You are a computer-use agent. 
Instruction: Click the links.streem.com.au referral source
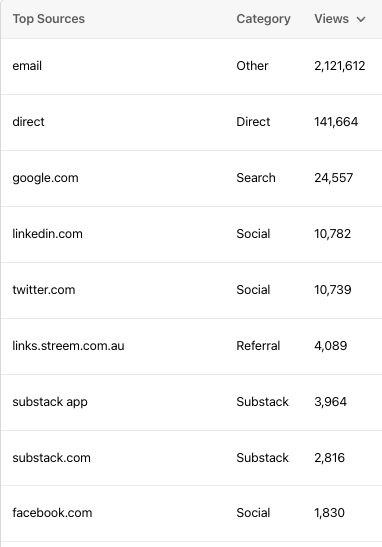pos(68,346)
